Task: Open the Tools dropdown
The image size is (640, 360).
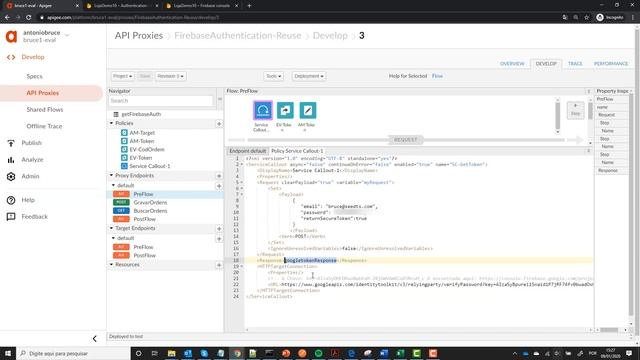Action: (273, 76)
